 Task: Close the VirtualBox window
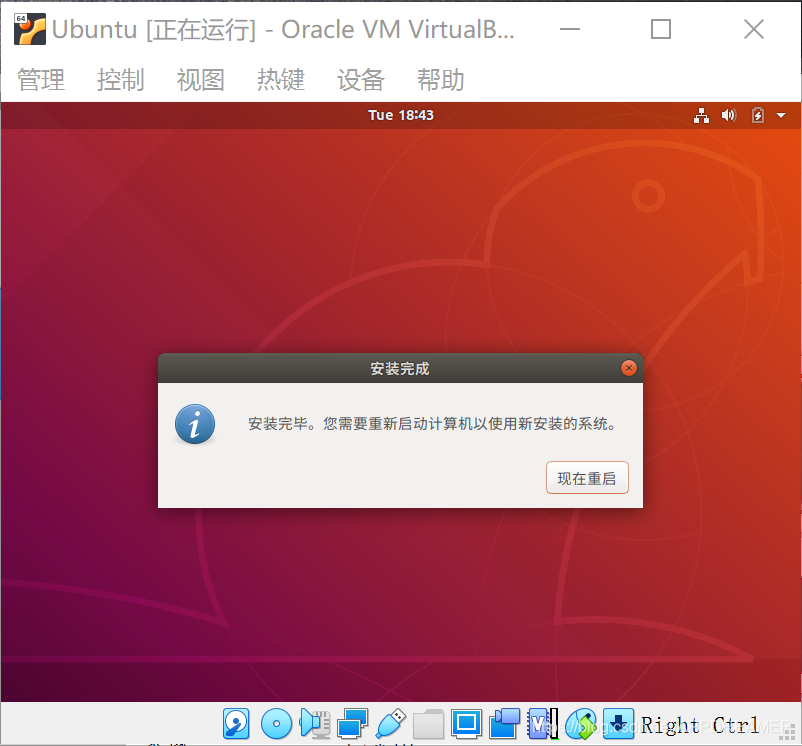tap(754, 29)
